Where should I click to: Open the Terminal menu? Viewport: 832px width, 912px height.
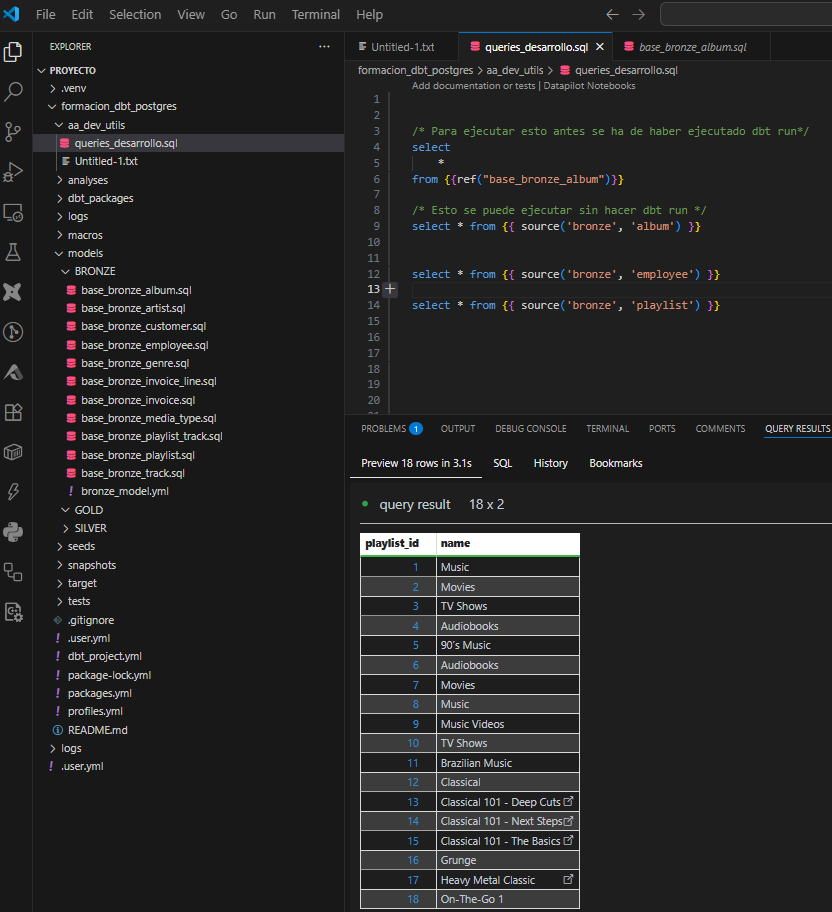(x=315, y=15)
